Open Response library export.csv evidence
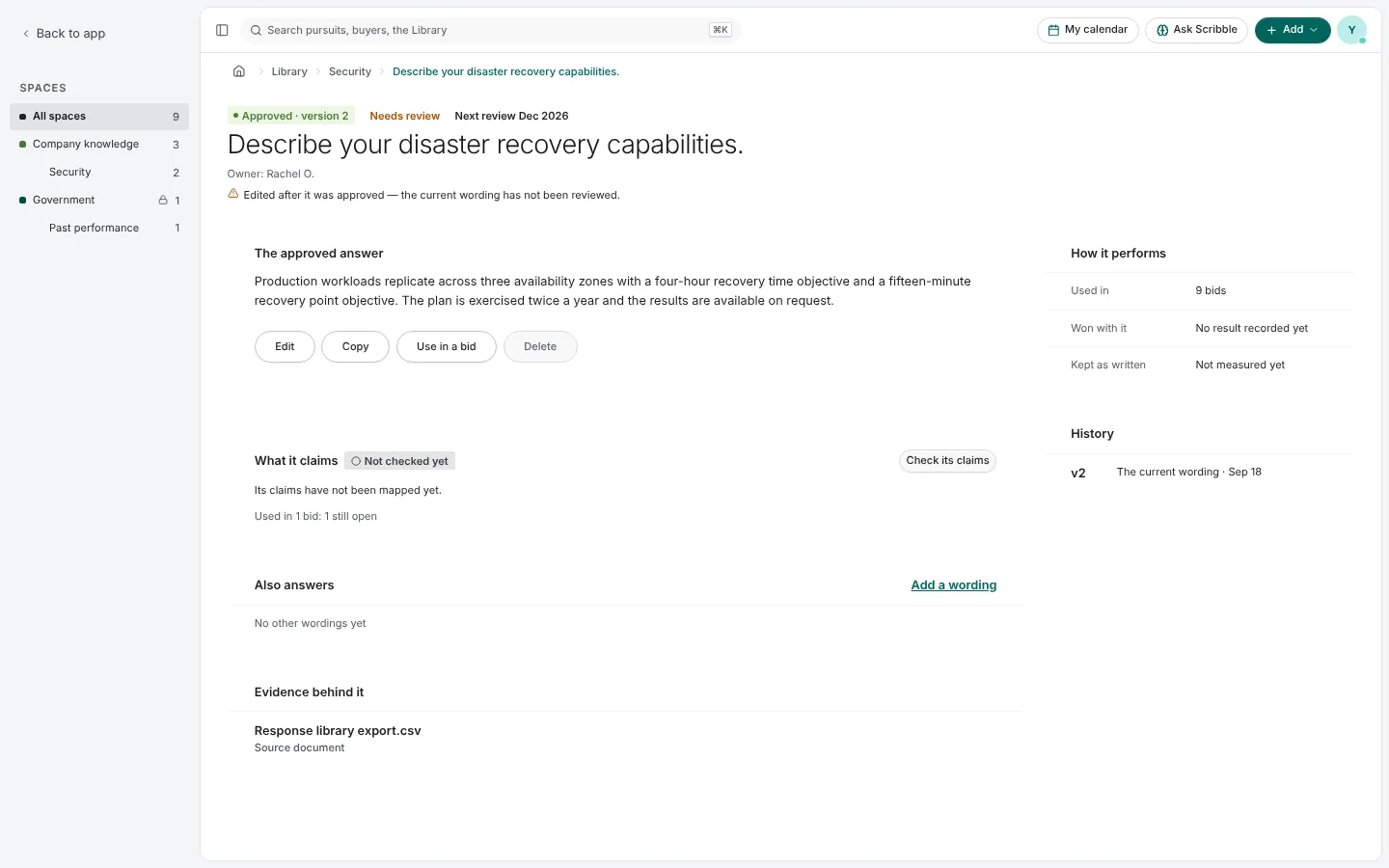The height and width of the screenshot is (868, 1389). 338,731
